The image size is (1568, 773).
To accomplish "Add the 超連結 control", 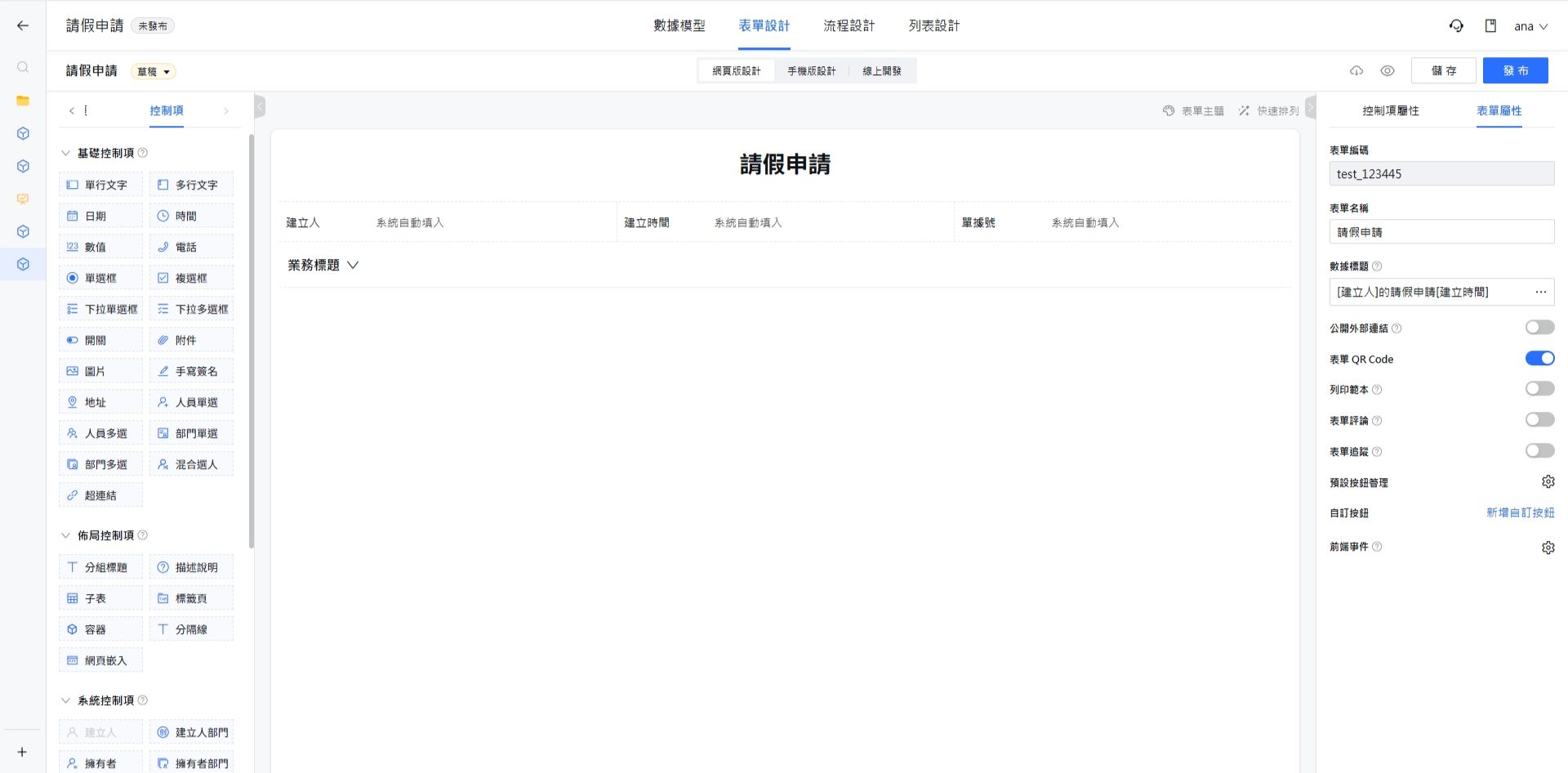I will click(x=100, y=495).
